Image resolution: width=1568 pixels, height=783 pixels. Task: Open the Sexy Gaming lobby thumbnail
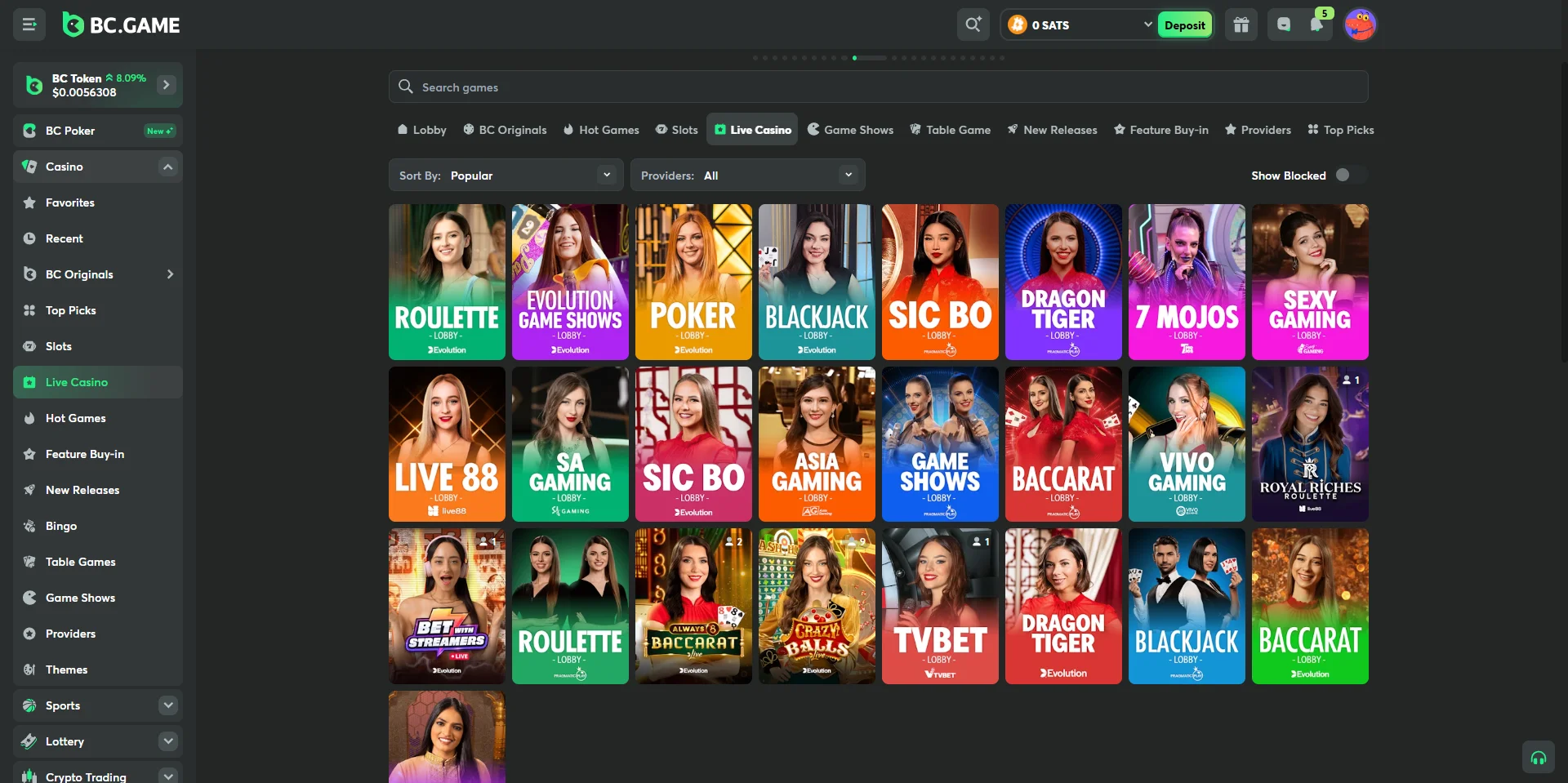coord(1310,282)
